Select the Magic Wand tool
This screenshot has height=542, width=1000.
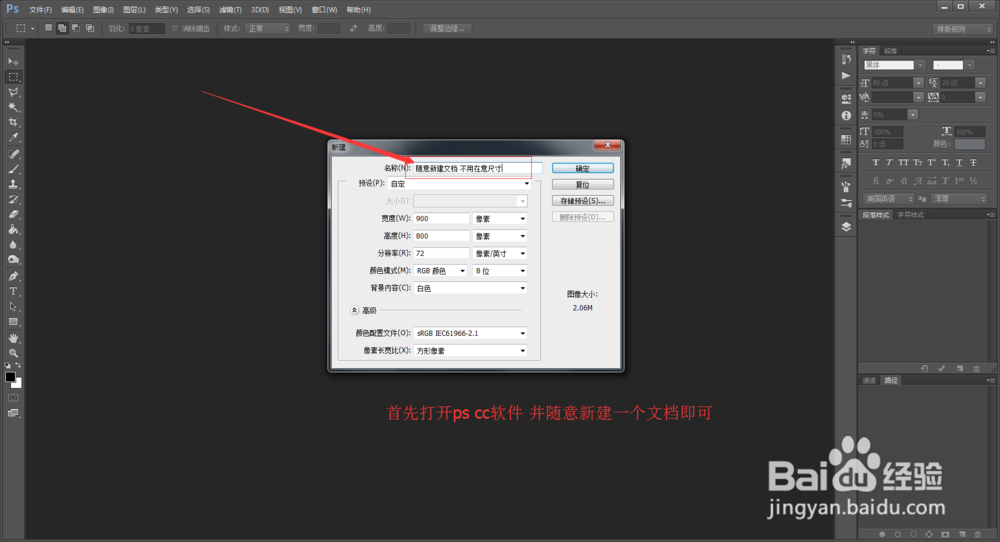coord(13,107)
